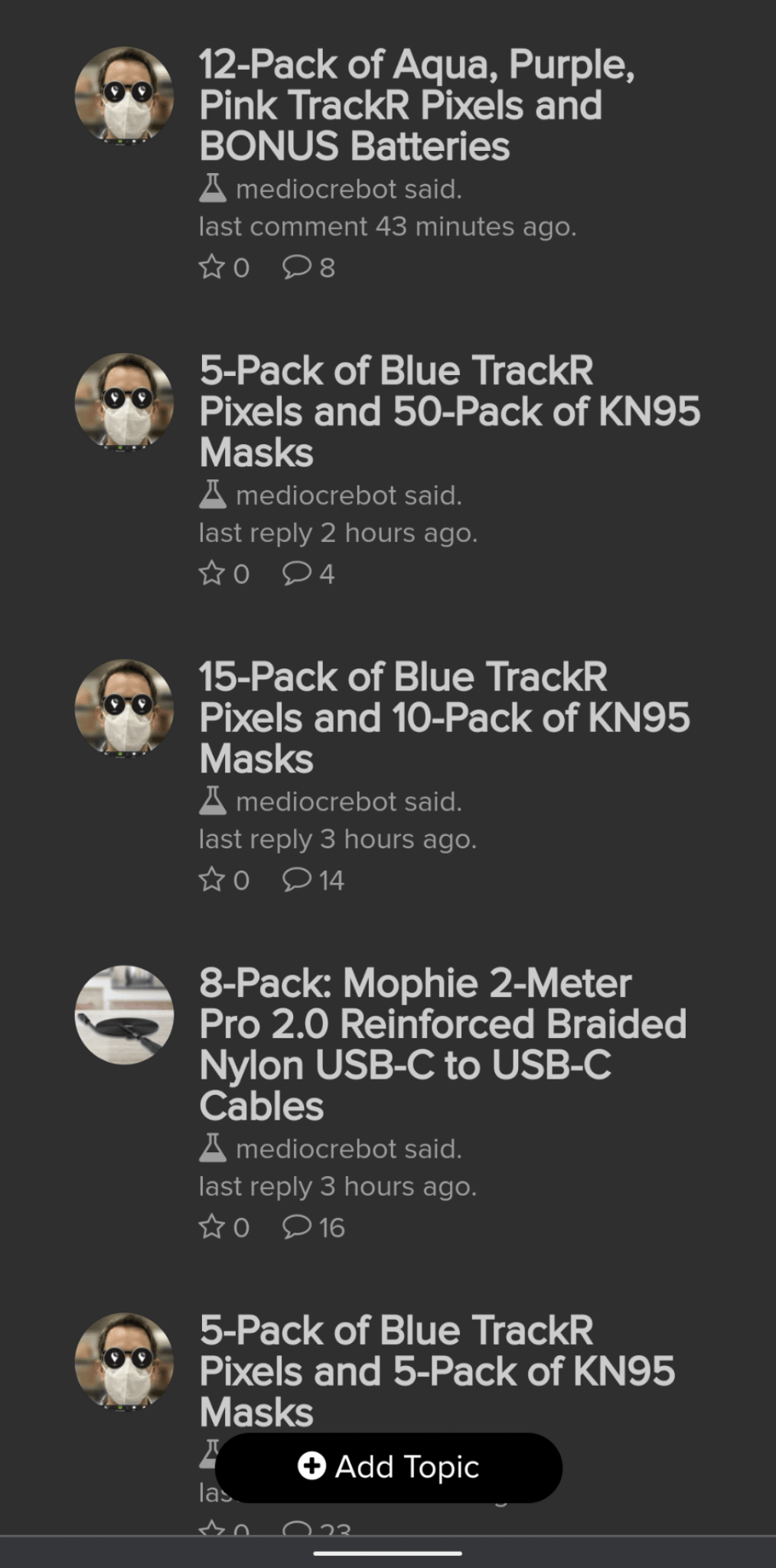Tap the masked avatar beside 12-Pack topic
The width and height of the screenshot is (776, 1568).
124,96
